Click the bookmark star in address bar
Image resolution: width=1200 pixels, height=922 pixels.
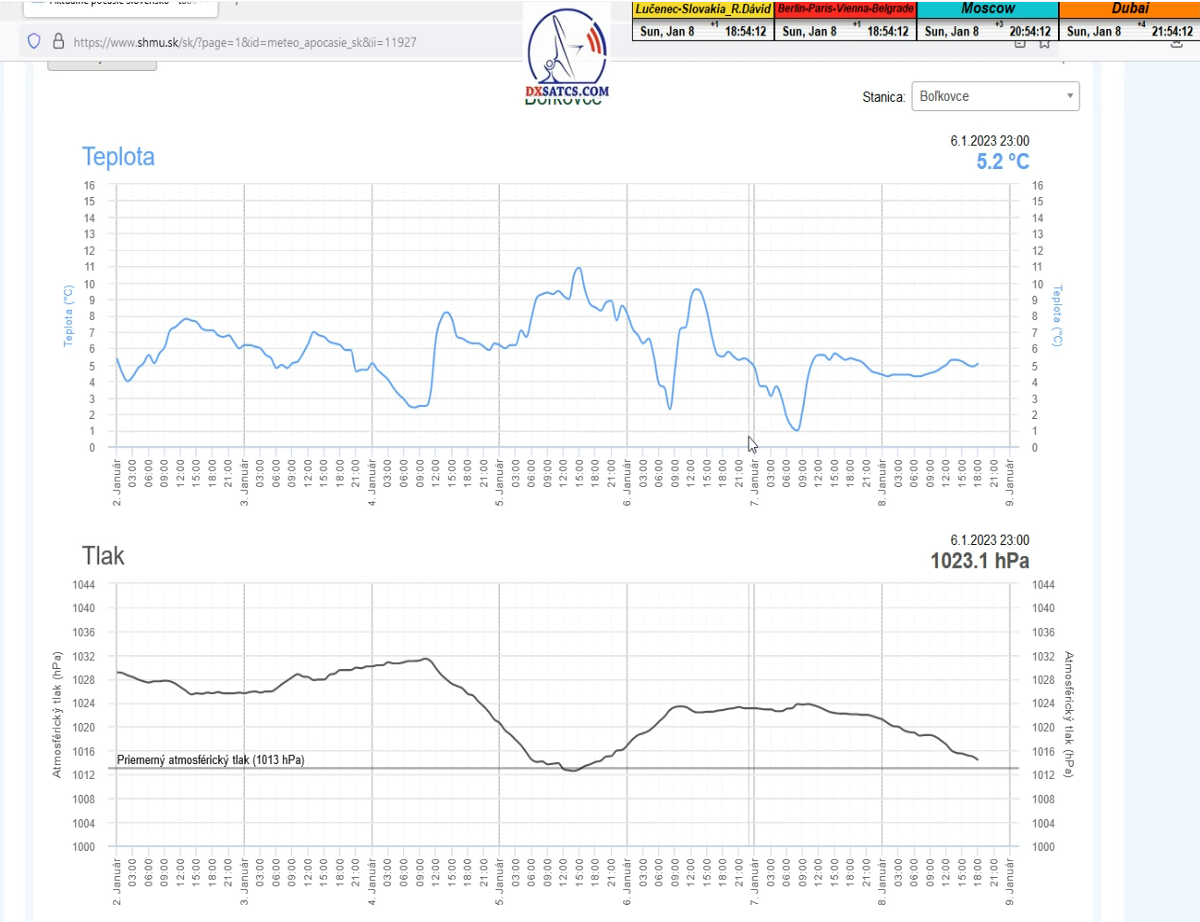(x=1044, y=43)
